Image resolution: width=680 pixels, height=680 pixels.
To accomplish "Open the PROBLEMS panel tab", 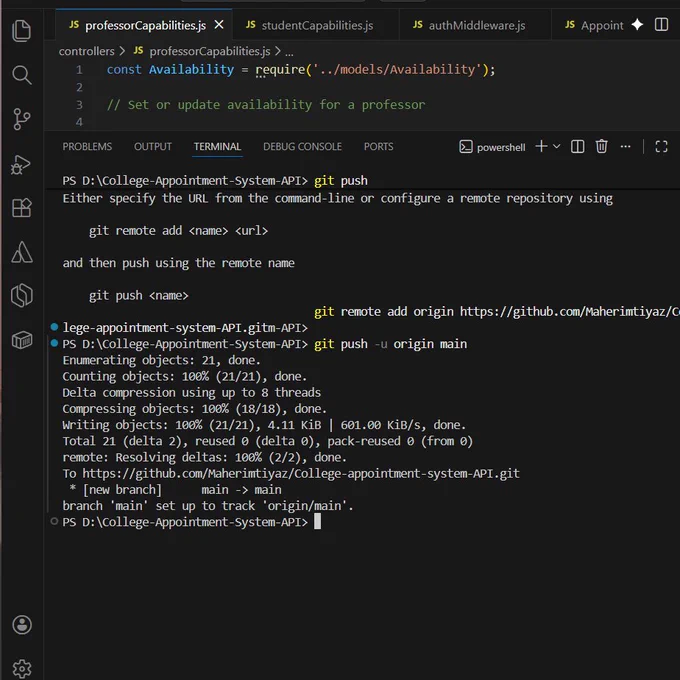I will point(87,147).
